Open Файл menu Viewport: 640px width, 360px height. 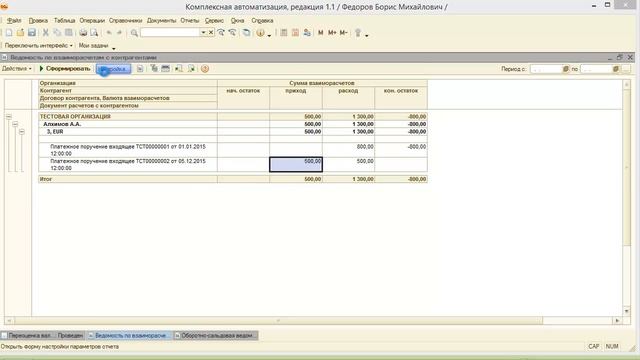[x=14, y=20]
